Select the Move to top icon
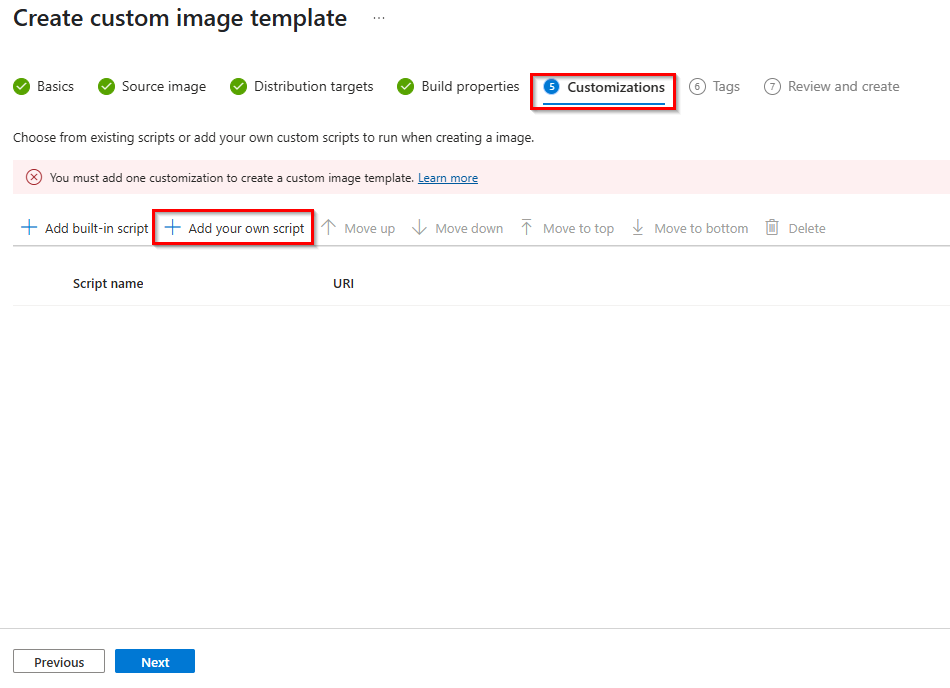The image size is (950, 688). tap(526, 227)
